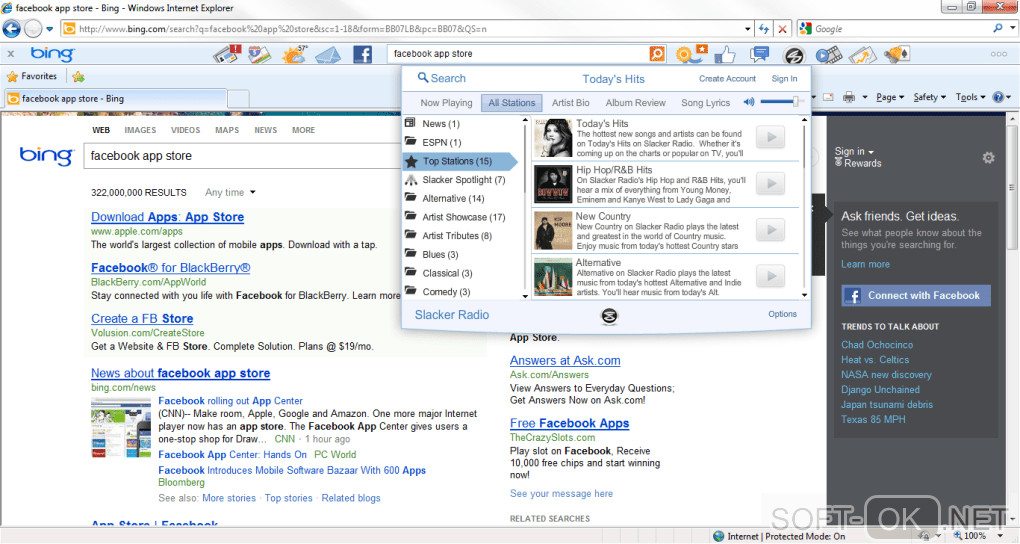Expand the Sign in dropdown in the sidebar

pos(854,152)
